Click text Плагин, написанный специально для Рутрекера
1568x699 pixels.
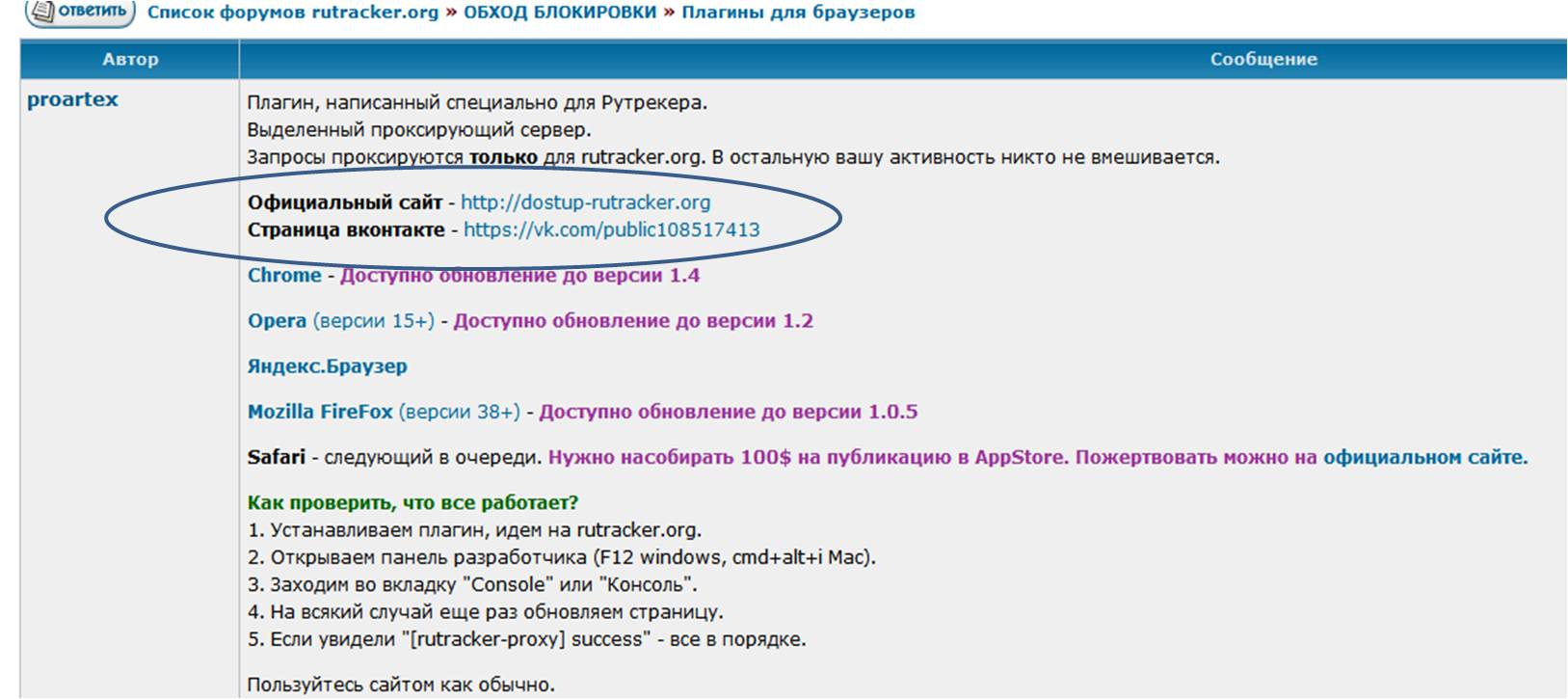(477, 102)
